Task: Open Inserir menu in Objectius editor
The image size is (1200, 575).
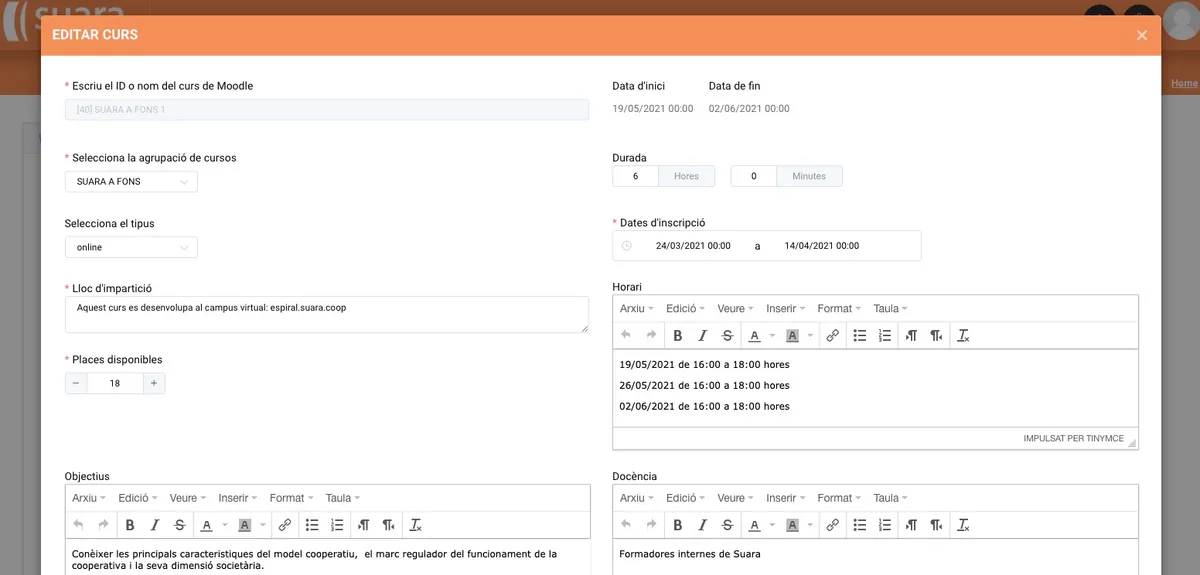Action: 237,498
